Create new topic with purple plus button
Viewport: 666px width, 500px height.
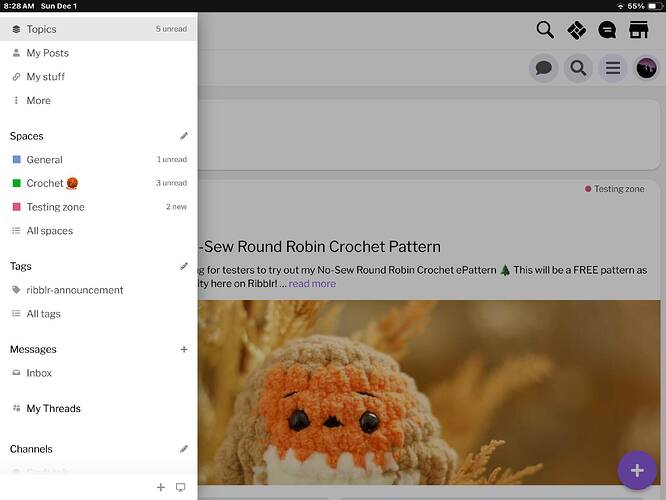[637, 470]
